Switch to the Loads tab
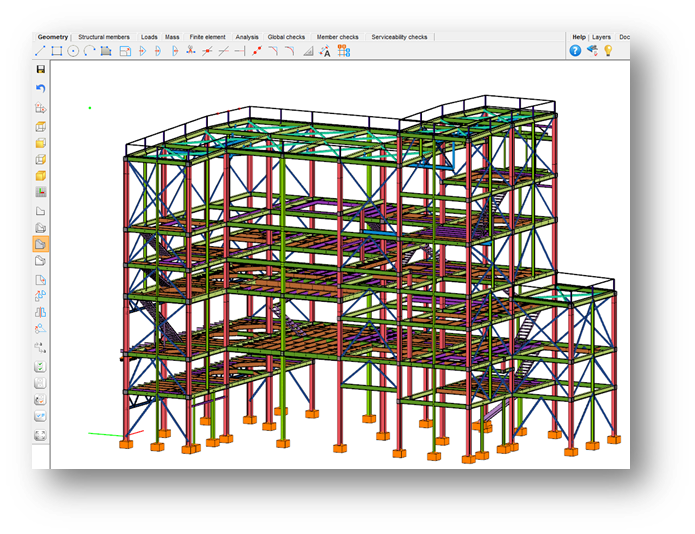 [x=149, y=37]
